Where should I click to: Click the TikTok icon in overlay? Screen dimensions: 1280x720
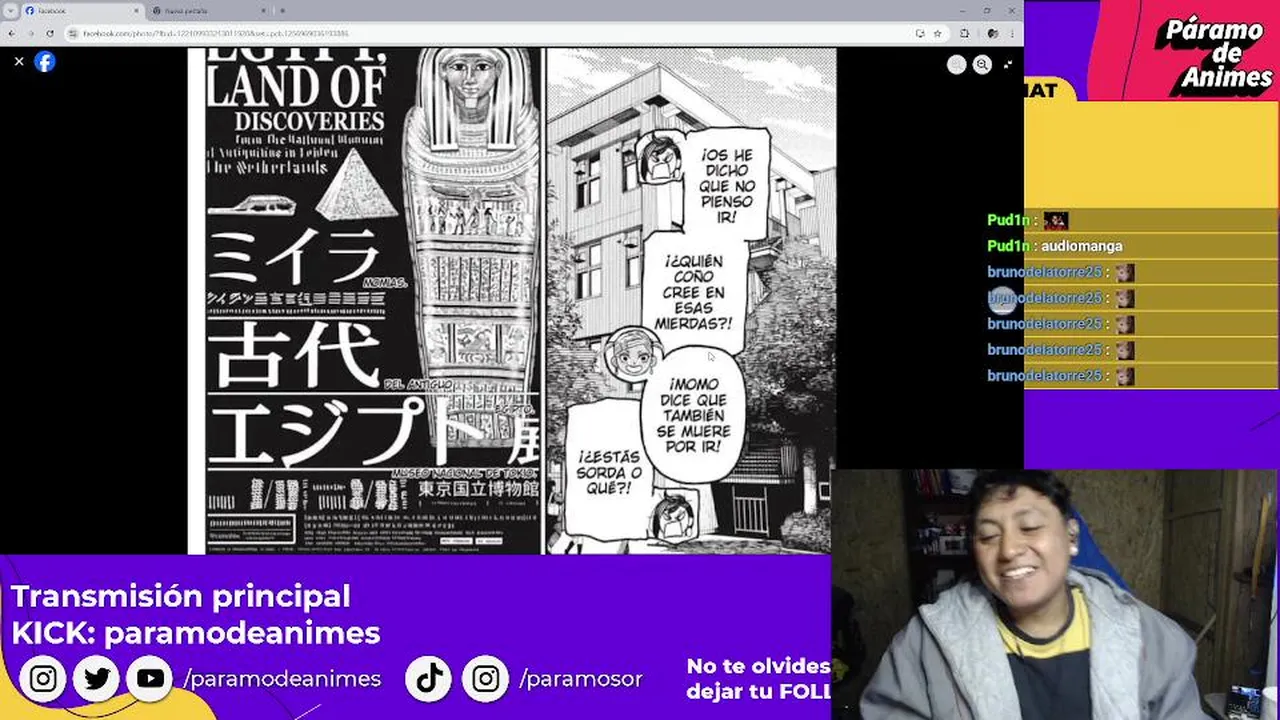(x=430, y=679)
